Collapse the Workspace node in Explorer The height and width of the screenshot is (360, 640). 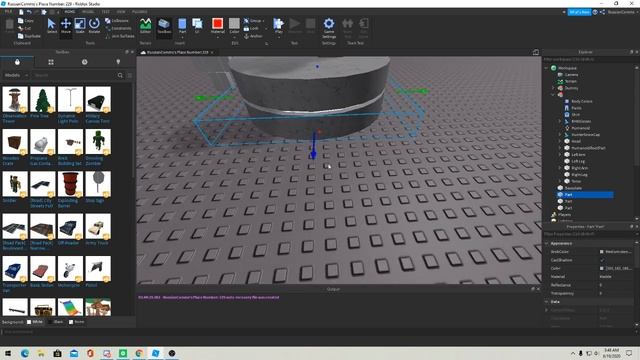(547, 68)
